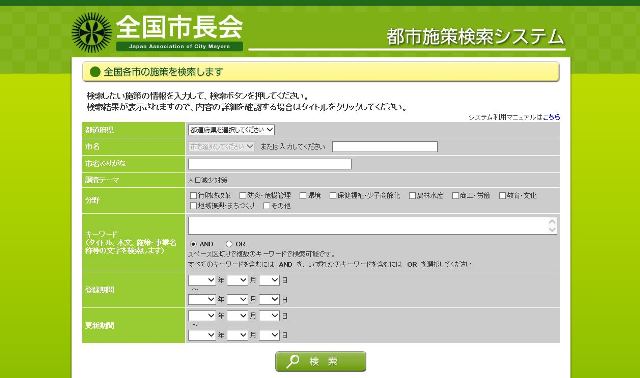Image resolution: width=640 pixels, height=378 pixels.
Task: Check the 商工・労働 field checkbox
Action: coord(456,196)
